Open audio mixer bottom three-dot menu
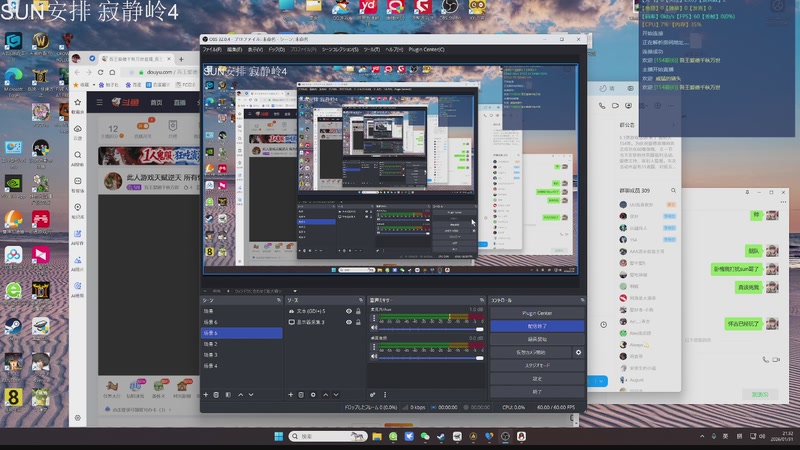Viewport: 800px width, 450px height. click(385, 395)
